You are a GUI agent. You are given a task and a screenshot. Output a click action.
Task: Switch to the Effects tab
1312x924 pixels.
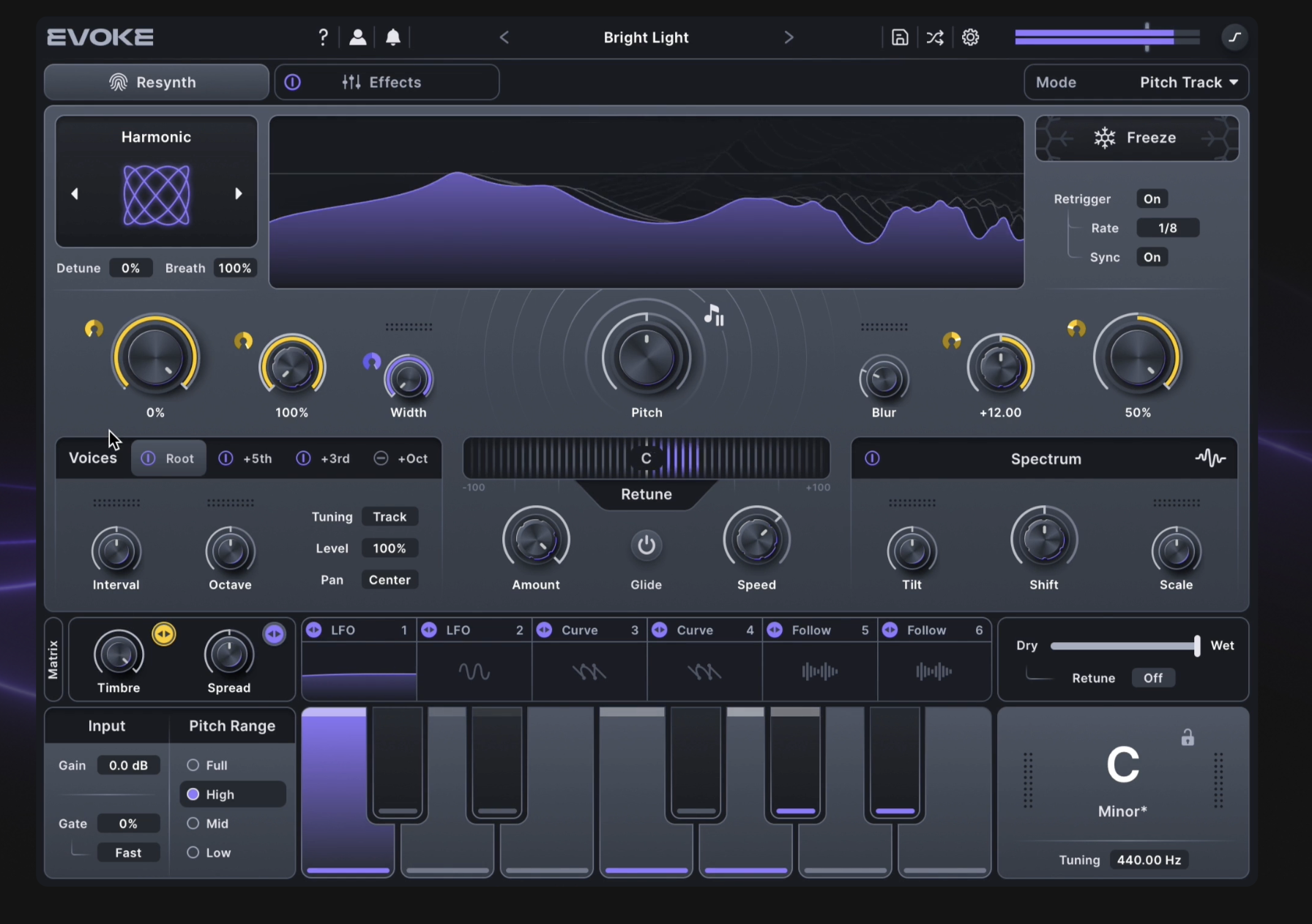(387, 82)
